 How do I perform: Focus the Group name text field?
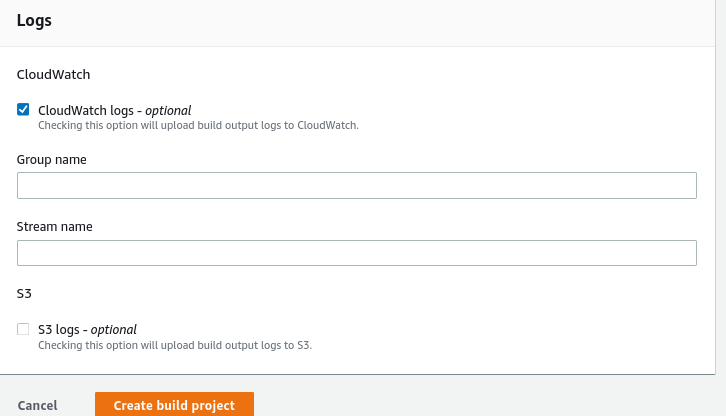point(357,186)
